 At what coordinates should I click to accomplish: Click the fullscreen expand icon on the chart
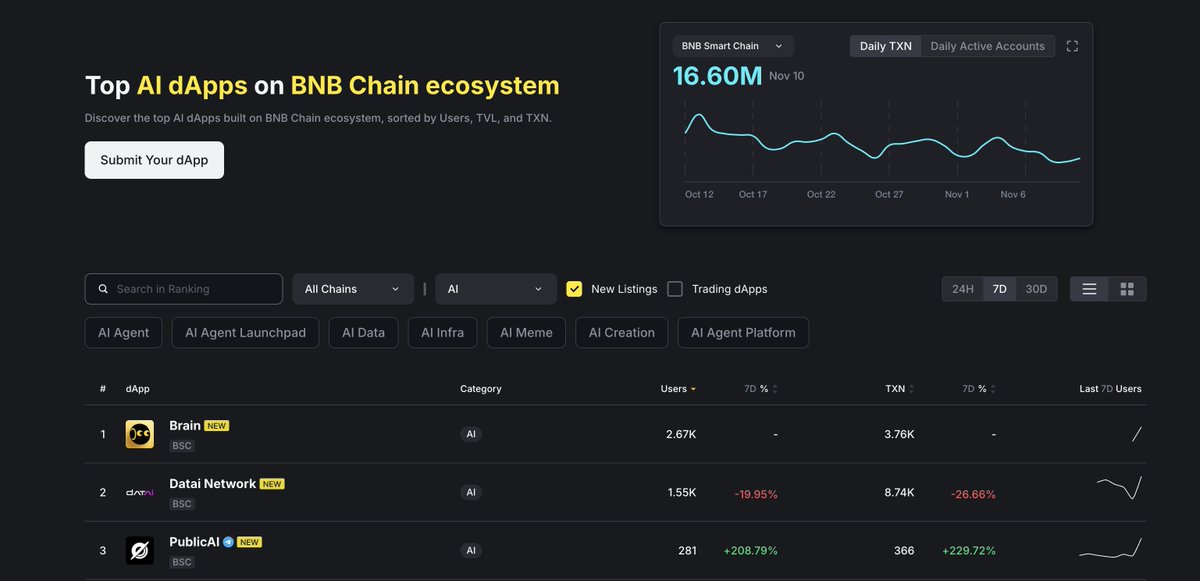1072,45
